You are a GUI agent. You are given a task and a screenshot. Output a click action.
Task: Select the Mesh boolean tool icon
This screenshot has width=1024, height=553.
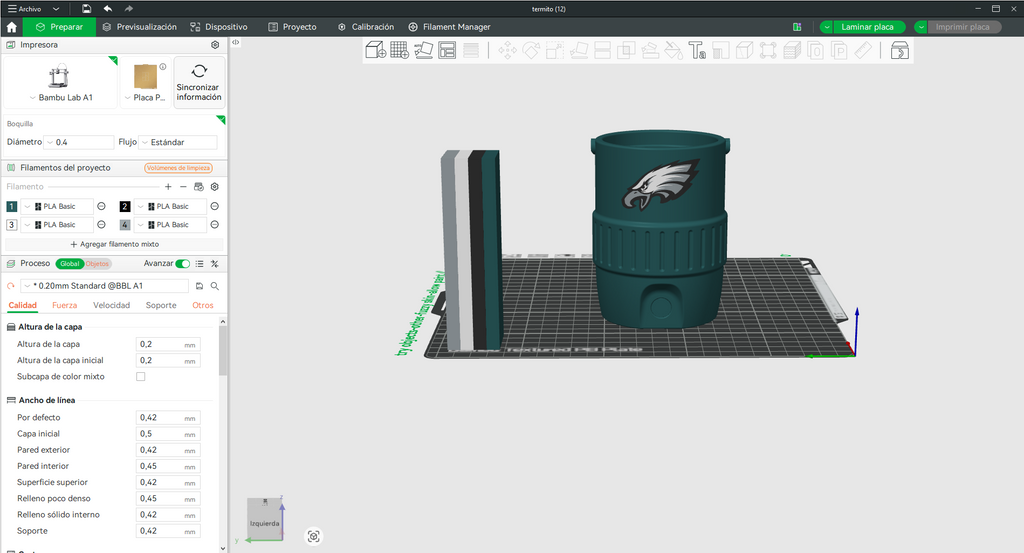626,50
